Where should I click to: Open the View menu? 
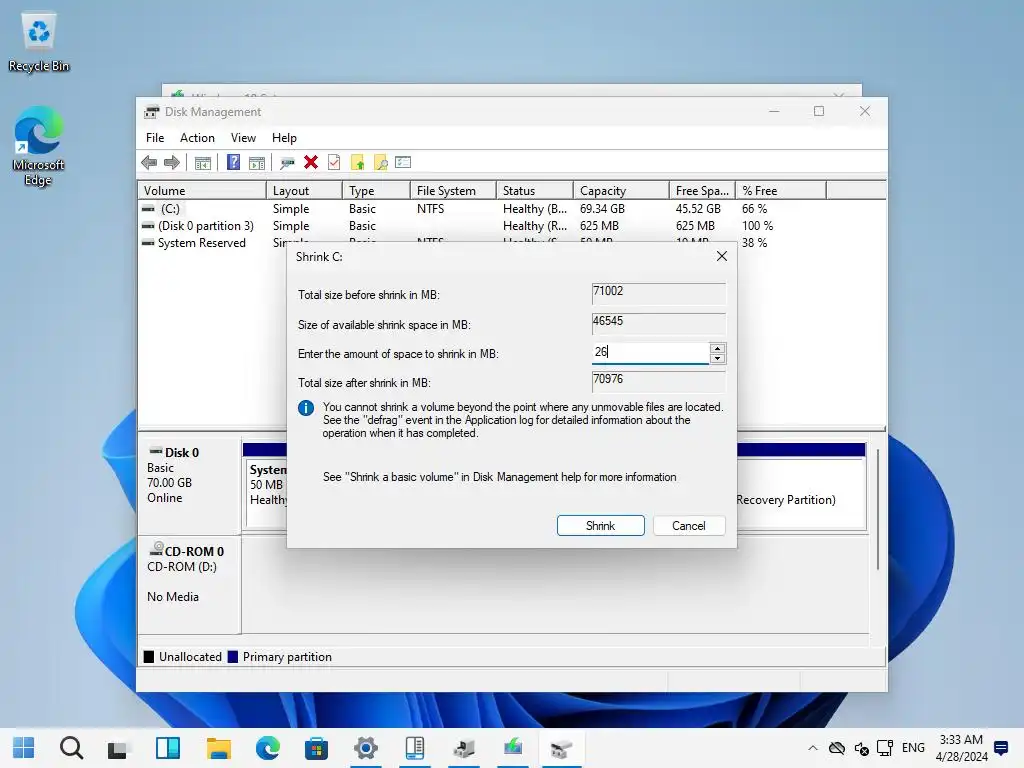(243, 138)
